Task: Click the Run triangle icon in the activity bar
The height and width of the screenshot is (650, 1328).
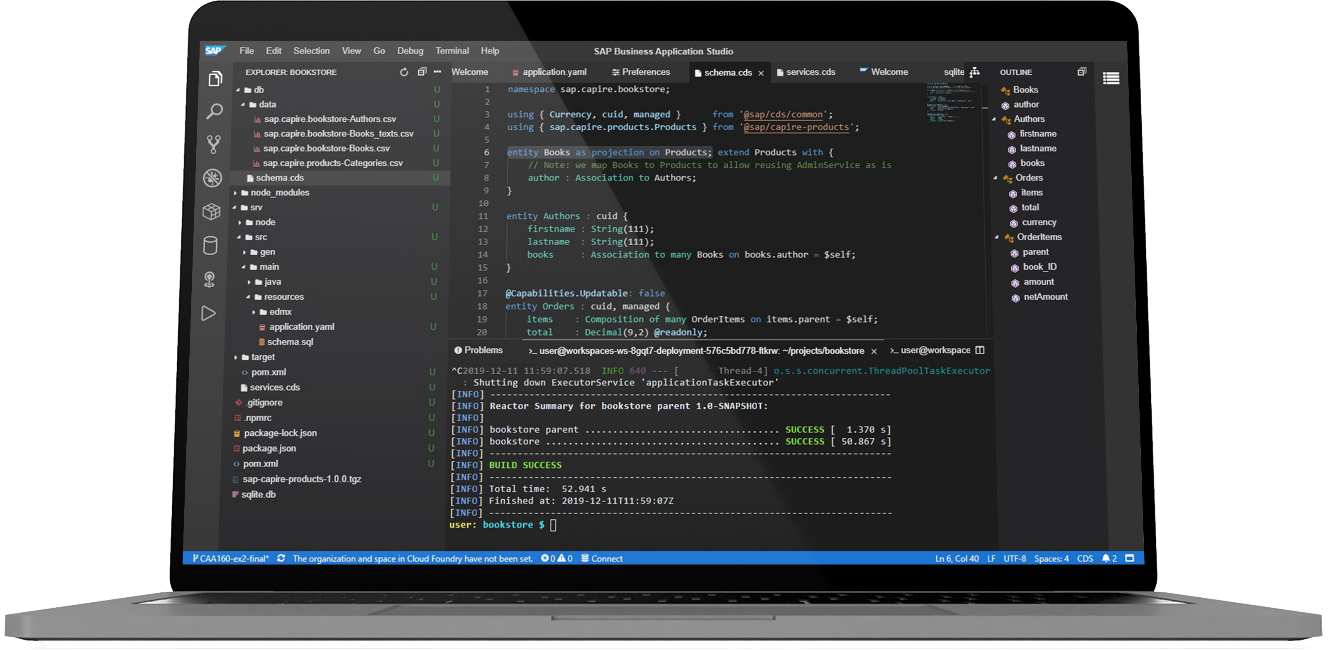Action: tap(208, 313)
